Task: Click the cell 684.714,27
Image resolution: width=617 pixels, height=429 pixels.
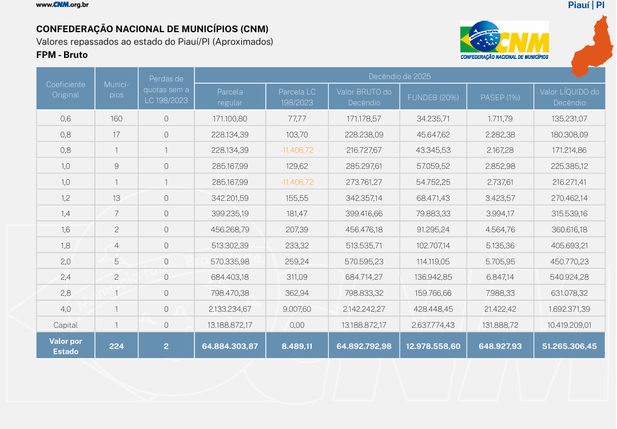Action: [364, 277]
